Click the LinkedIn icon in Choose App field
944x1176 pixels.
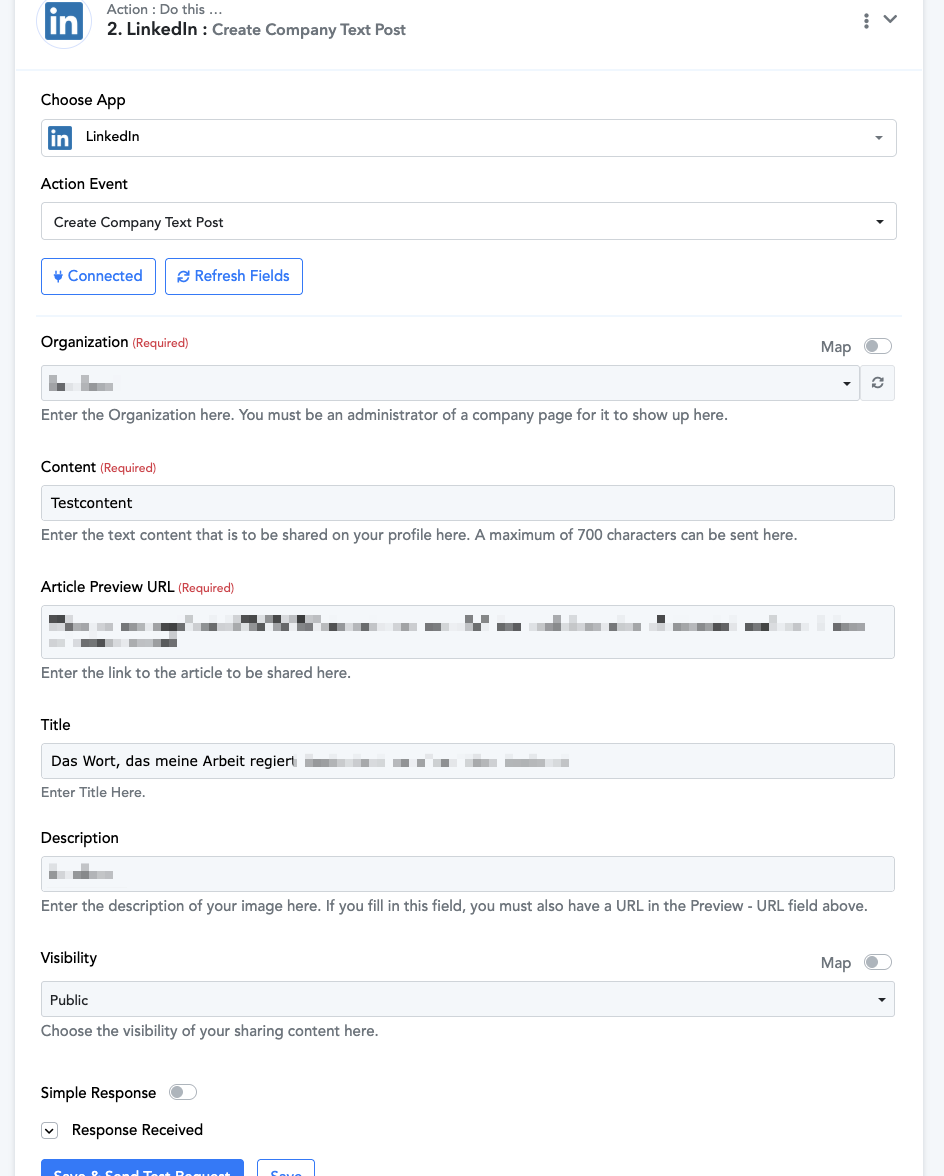point(60,138)
